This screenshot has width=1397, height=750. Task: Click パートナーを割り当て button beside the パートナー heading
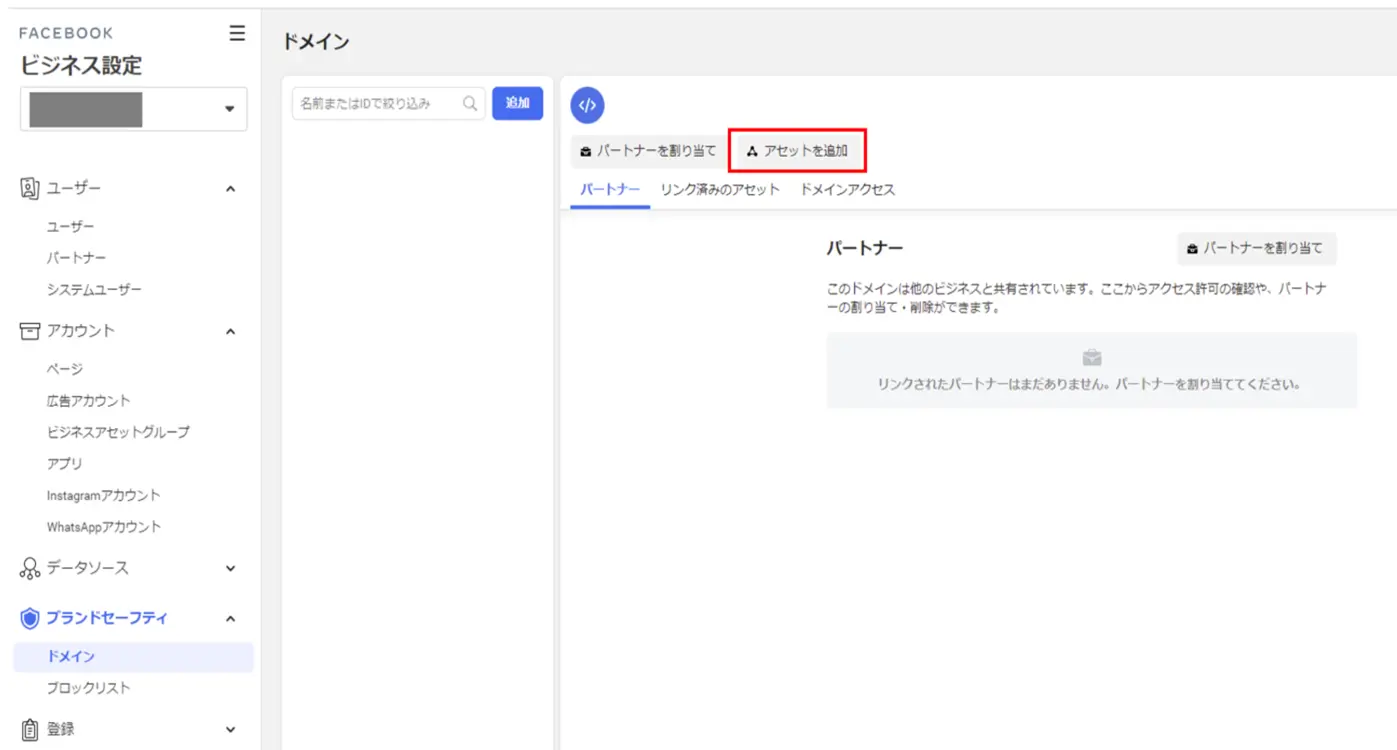coord(1256,248)
